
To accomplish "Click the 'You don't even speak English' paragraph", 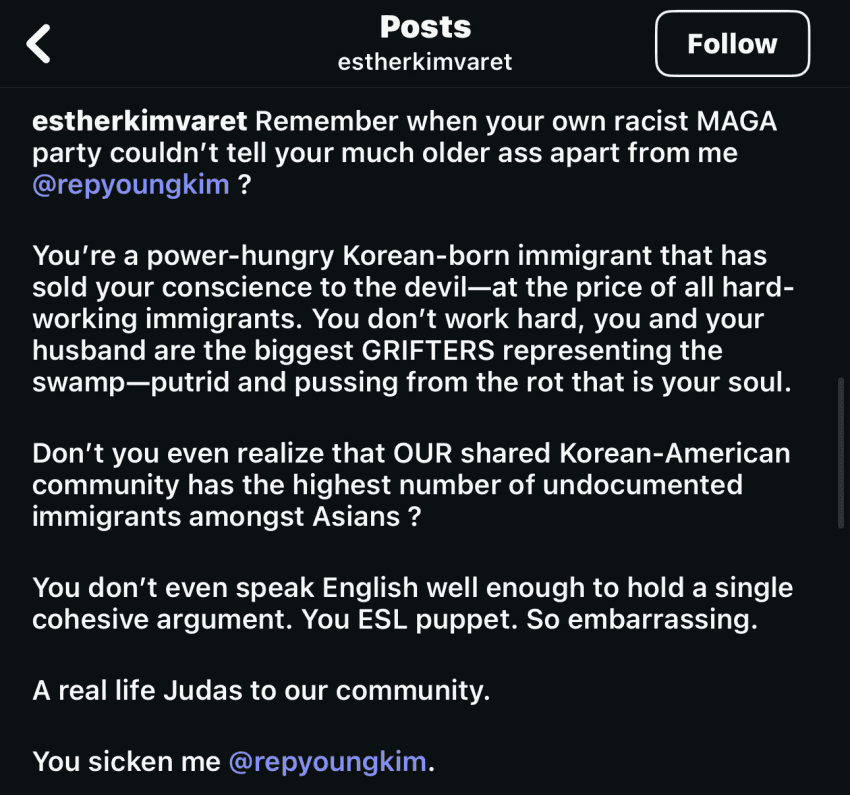I will pos(412,603).
